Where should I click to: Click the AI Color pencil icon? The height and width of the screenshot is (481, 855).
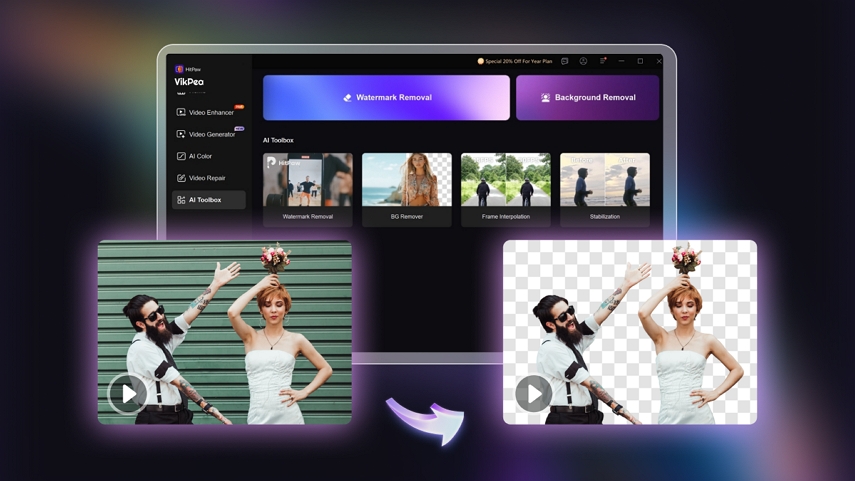181,156
